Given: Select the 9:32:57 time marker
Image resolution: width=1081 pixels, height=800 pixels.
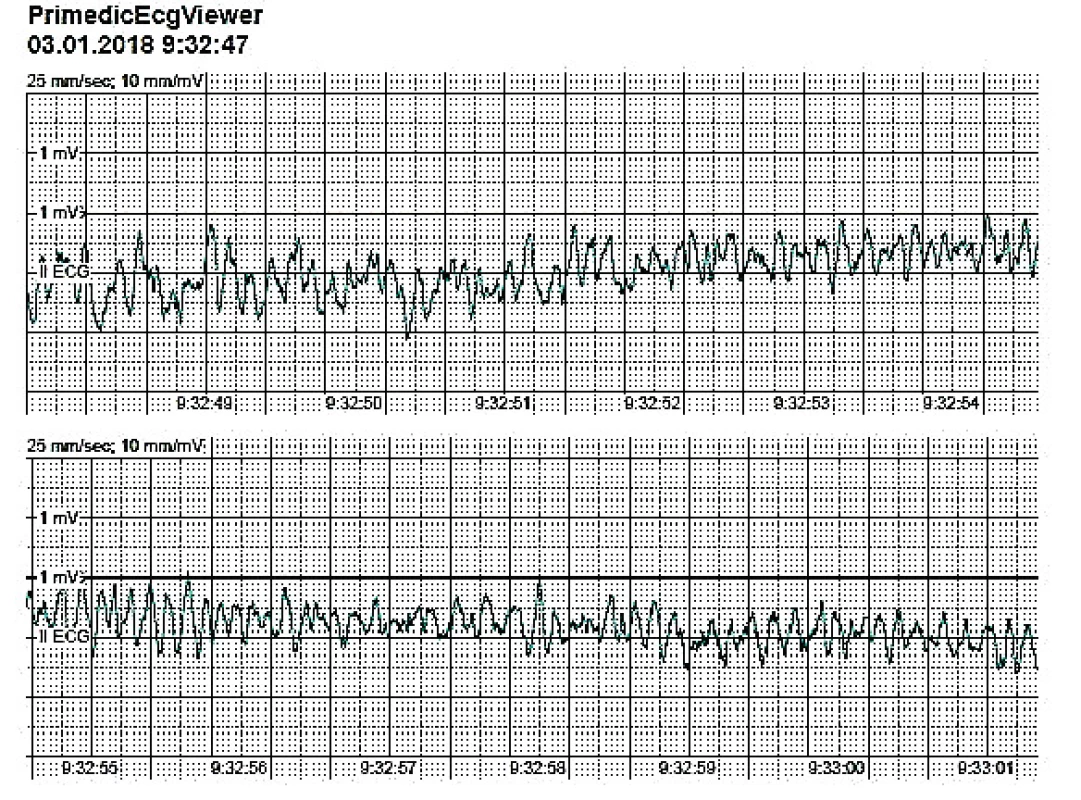Looking at the screenshot, I should (388, 767).
